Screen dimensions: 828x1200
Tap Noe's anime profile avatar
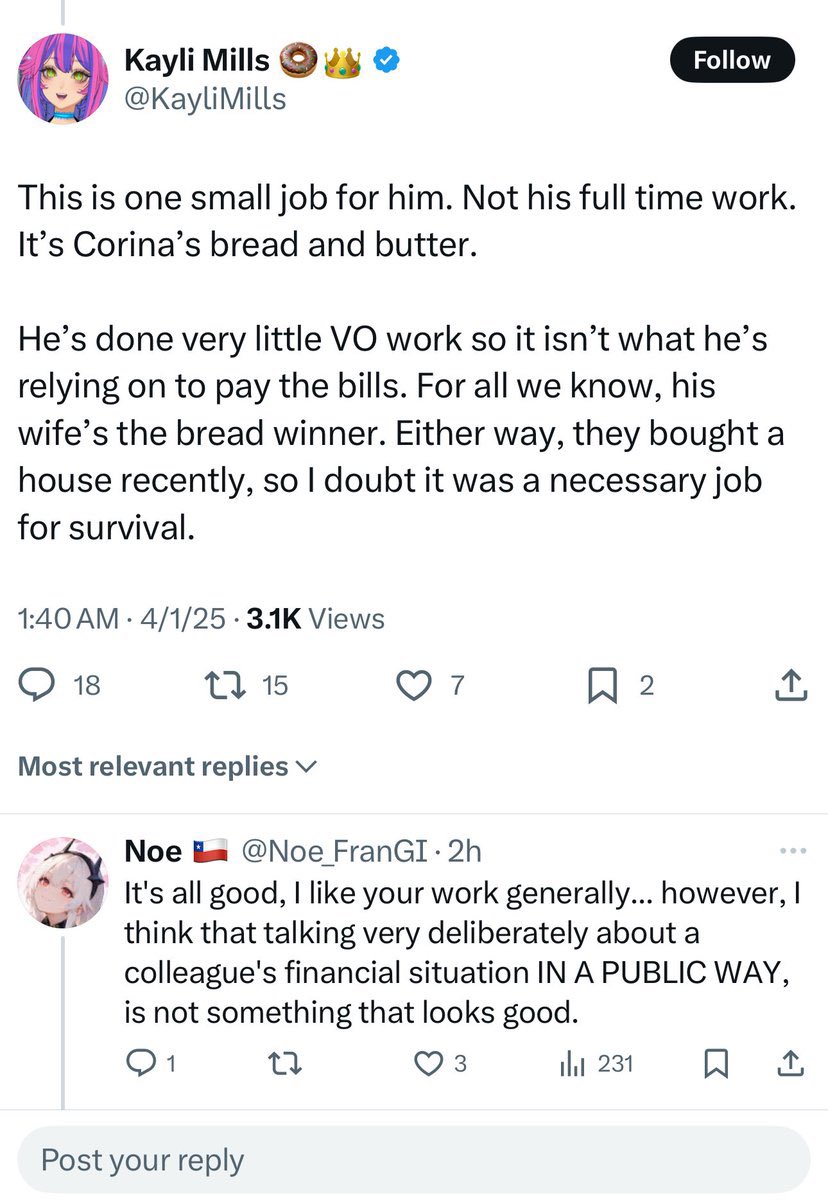63,882
